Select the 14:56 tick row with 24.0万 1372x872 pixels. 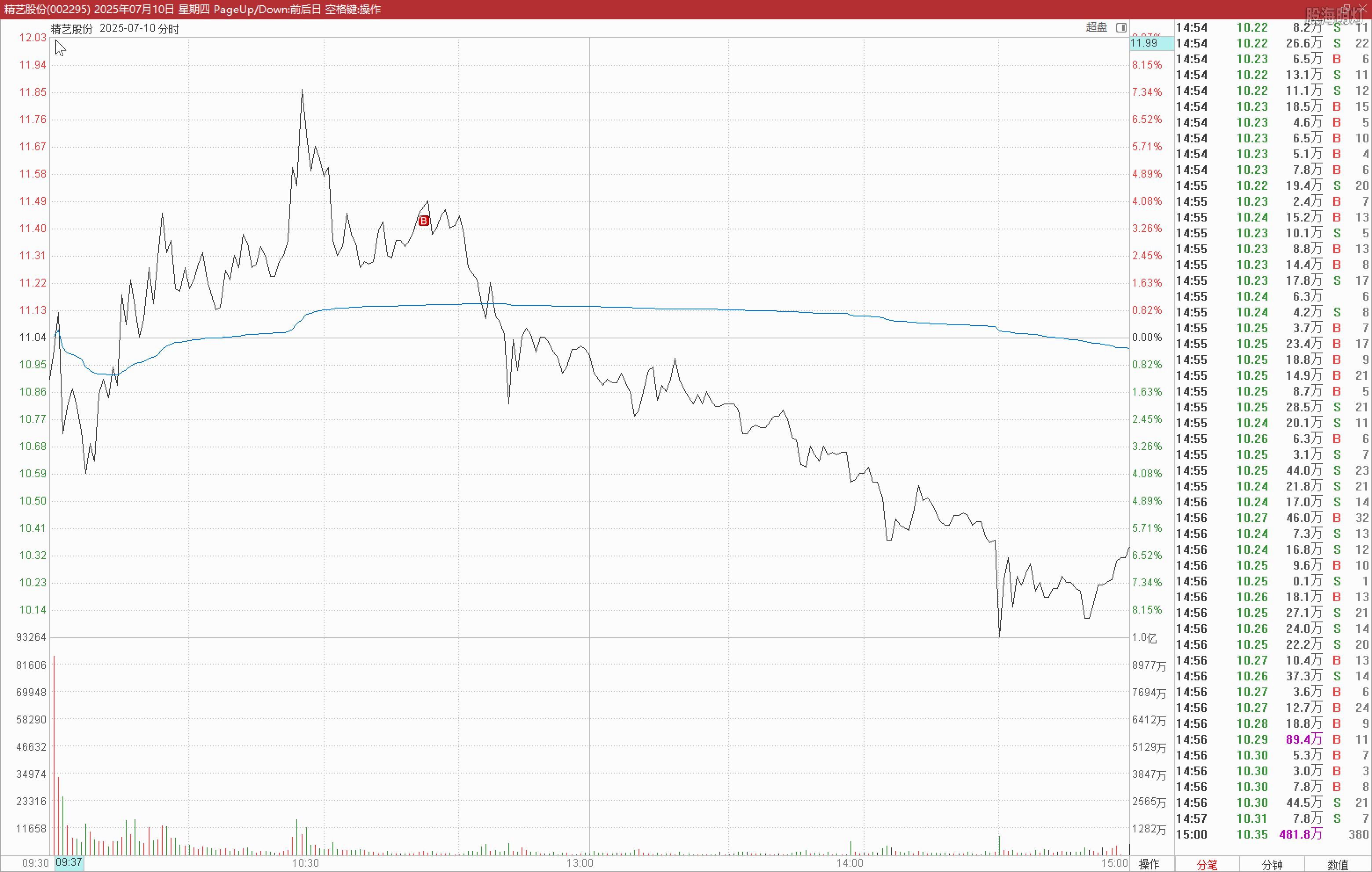coord(1272,629)
